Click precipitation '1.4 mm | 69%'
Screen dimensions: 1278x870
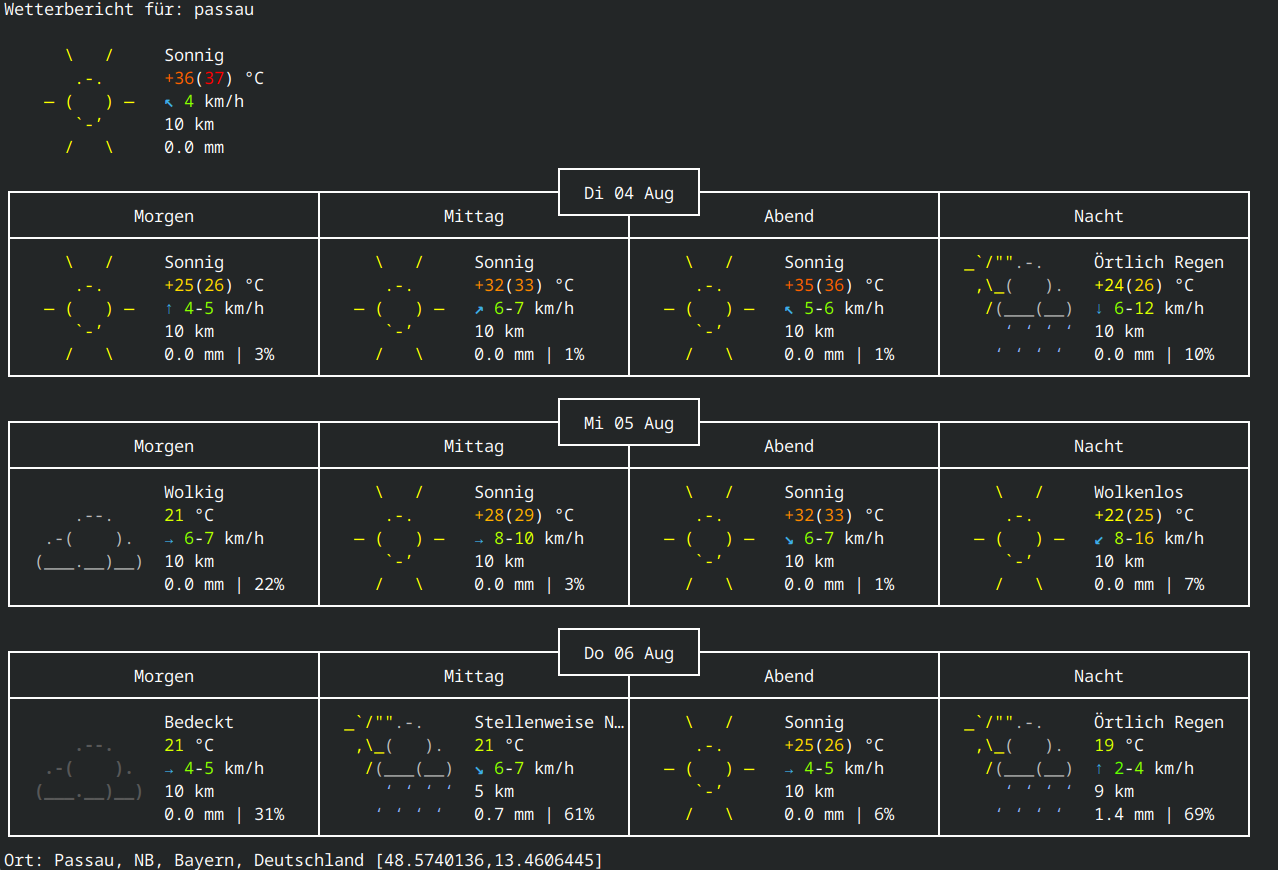pyautogui.click(x=1154, y=814)
